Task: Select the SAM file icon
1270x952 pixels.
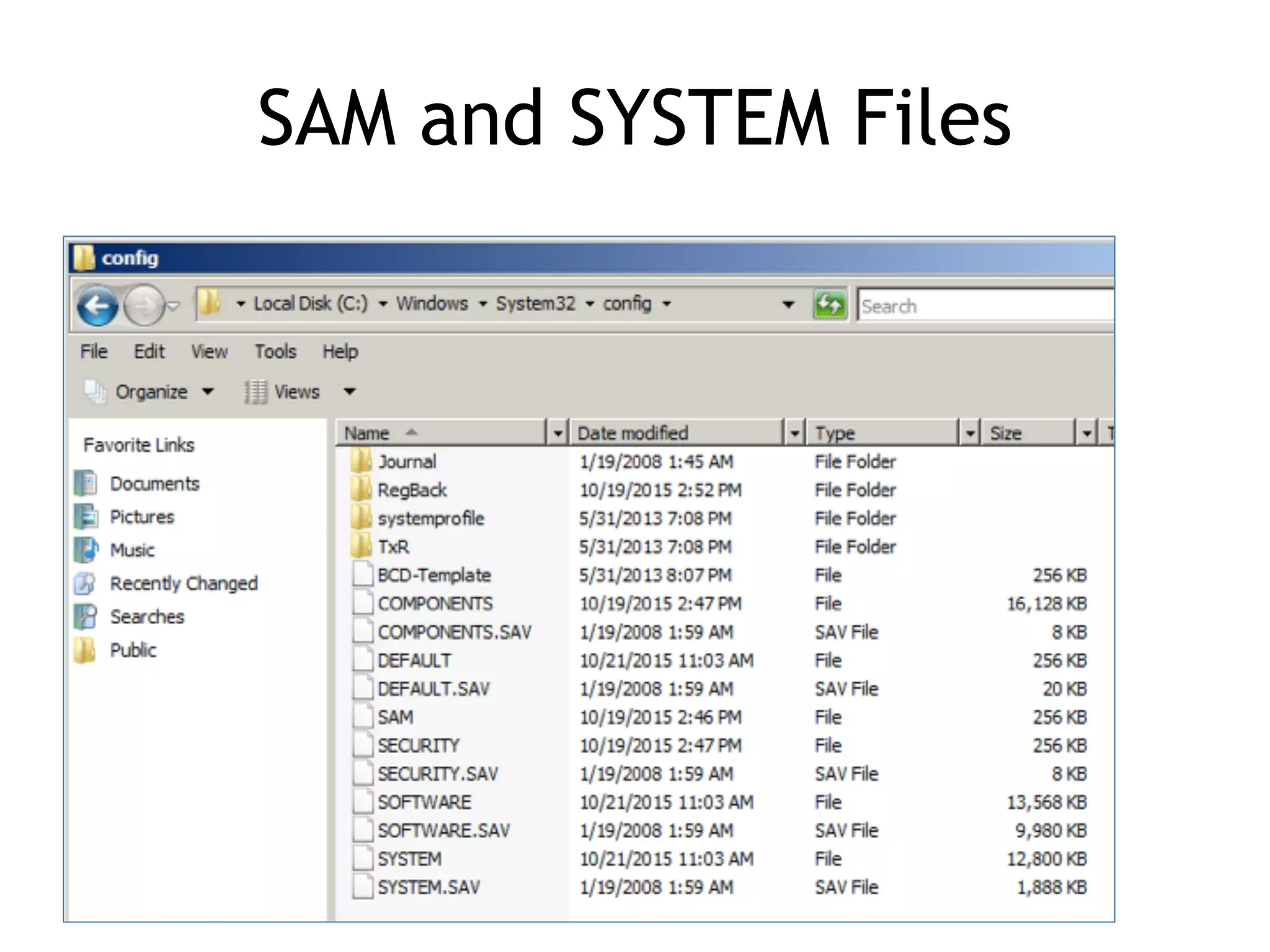Action: click(x=363, y=717)
